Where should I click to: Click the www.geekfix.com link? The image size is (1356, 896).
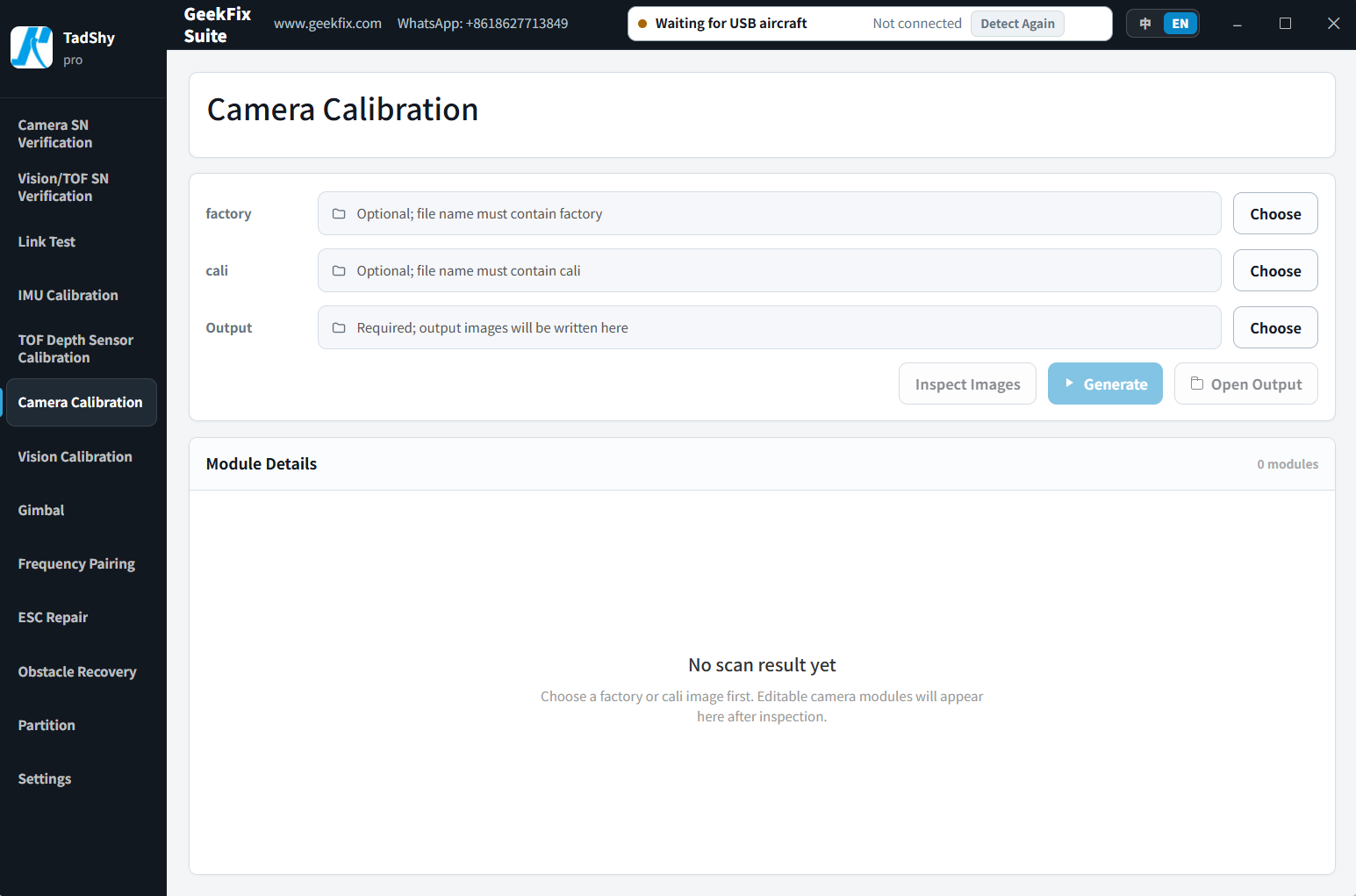coord(327,24)
